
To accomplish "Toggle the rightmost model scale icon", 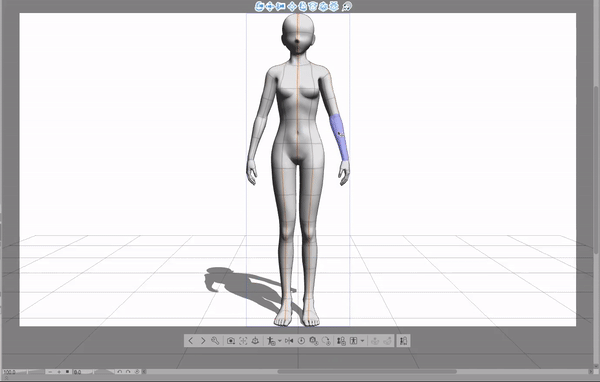I will 403,341.
